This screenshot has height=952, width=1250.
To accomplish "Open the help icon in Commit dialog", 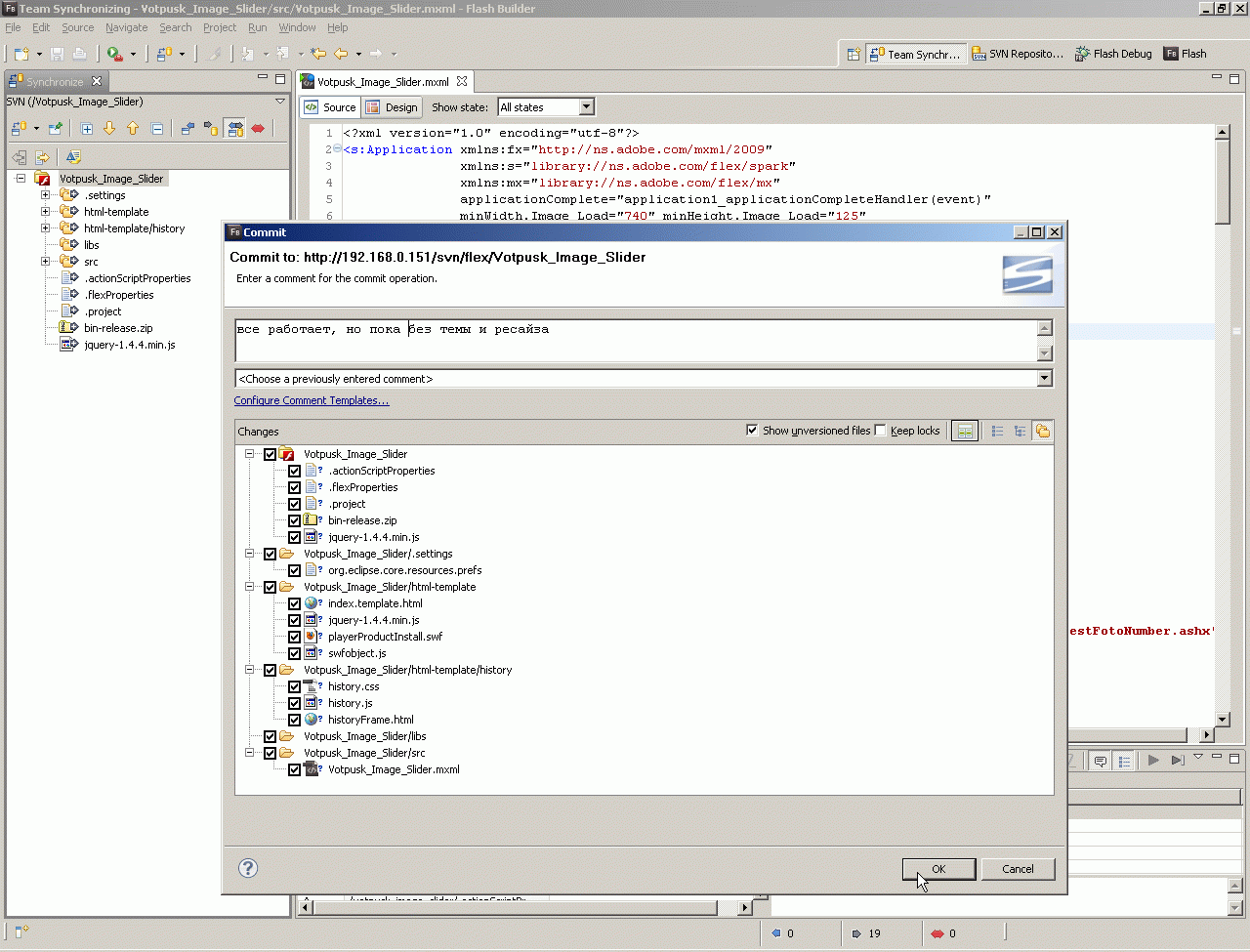I will point(248,868).
